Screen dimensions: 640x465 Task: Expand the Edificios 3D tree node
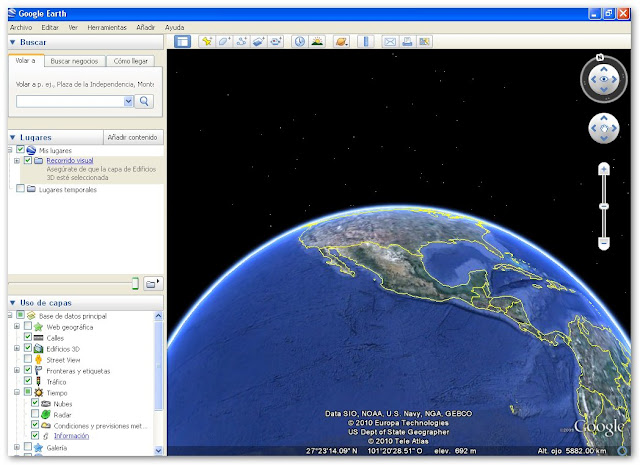click(17, 349)
